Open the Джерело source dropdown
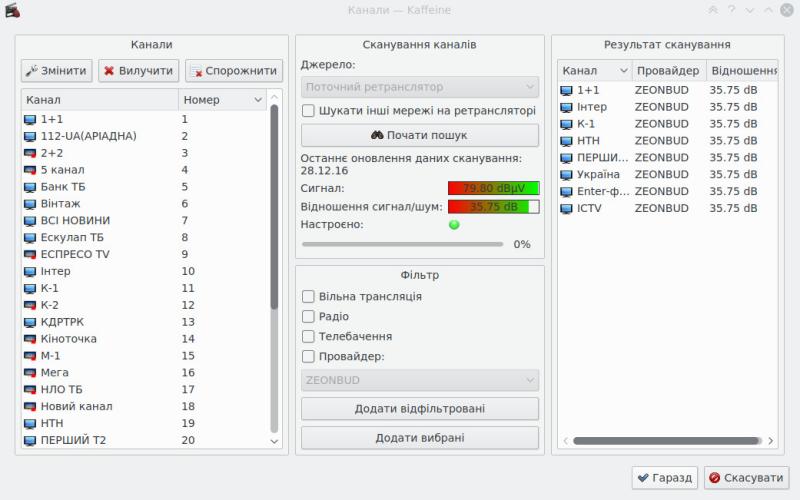 (x=419, y=87)
